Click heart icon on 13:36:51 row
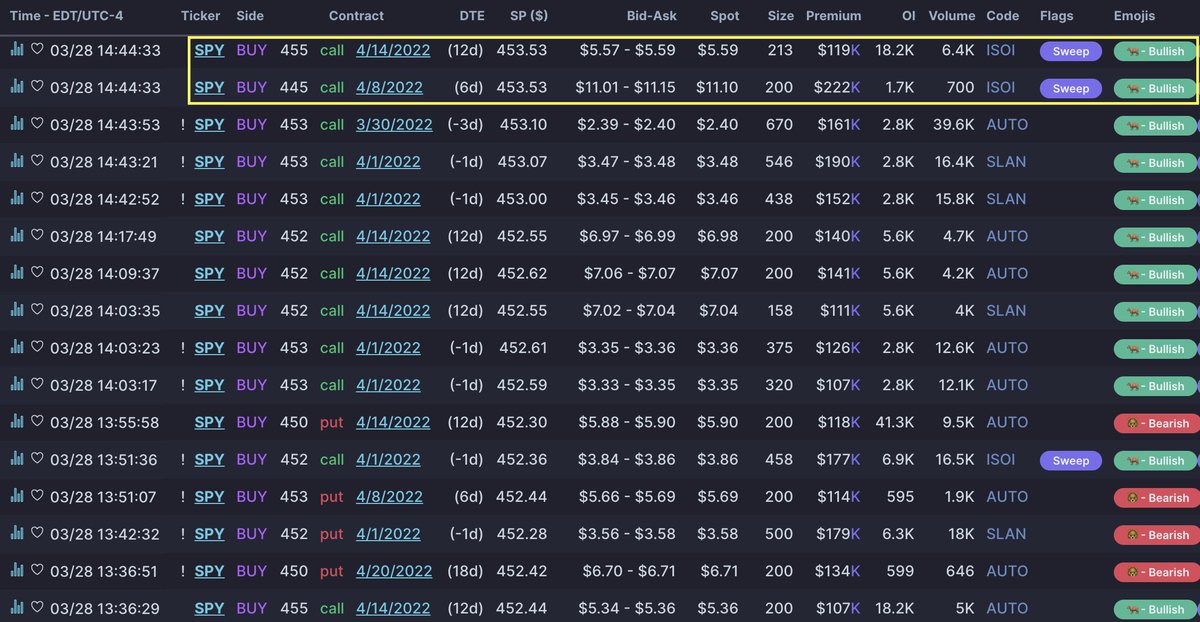Image resolution: width=1200 pixels, height=622 pixels. pyautogui.click(x=37, y=571)
